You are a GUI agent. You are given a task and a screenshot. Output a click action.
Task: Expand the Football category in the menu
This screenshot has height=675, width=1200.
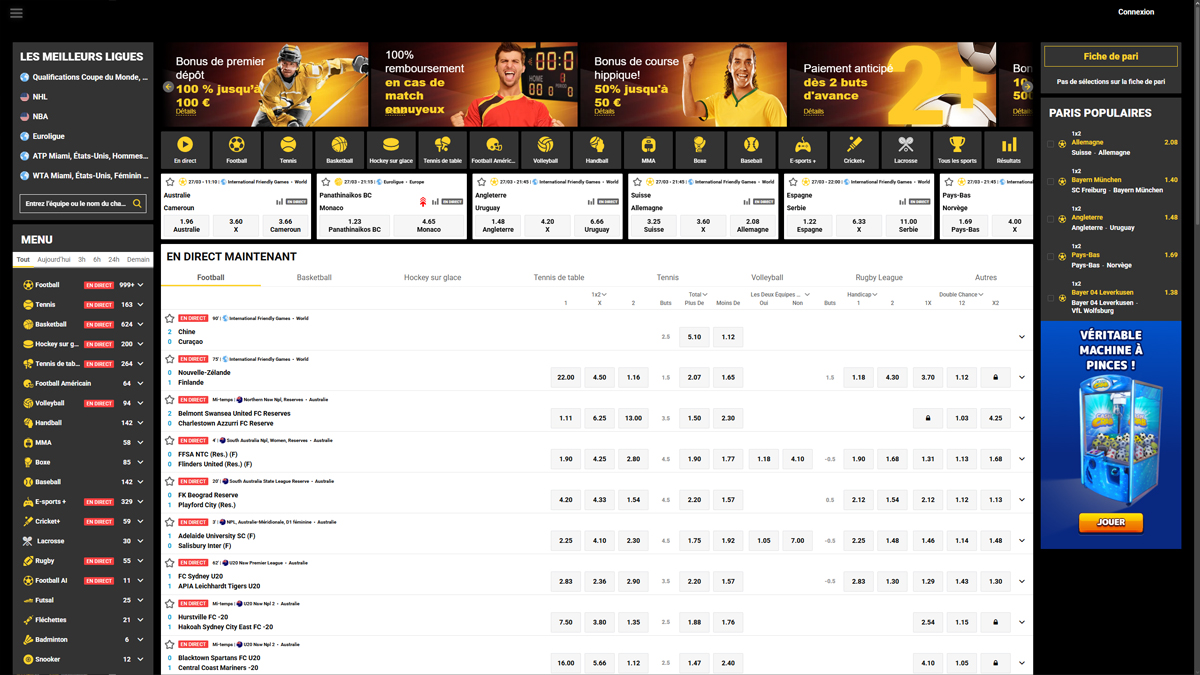pos(141,285)
